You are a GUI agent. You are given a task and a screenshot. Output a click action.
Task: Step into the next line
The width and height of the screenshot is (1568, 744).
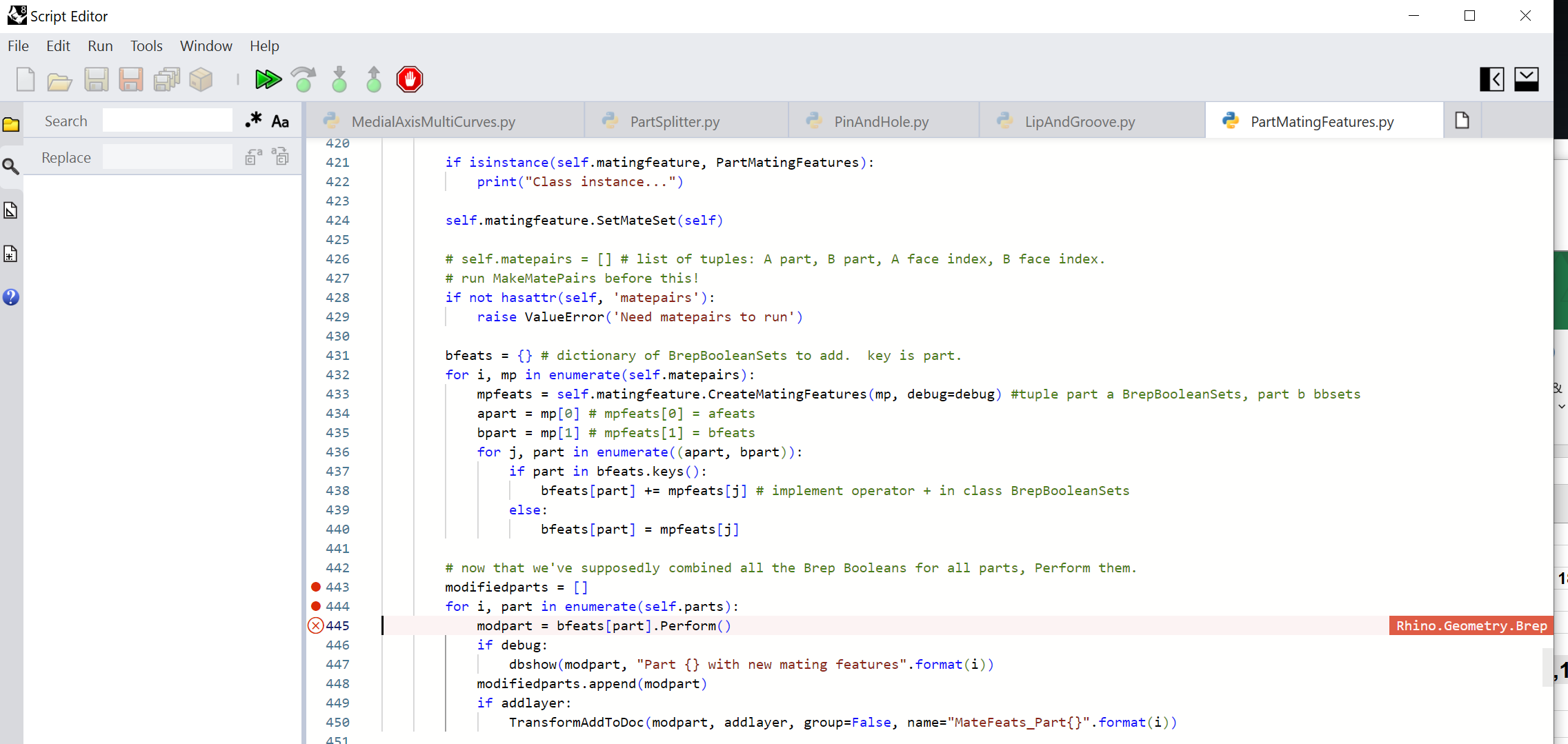coord(339,79)
